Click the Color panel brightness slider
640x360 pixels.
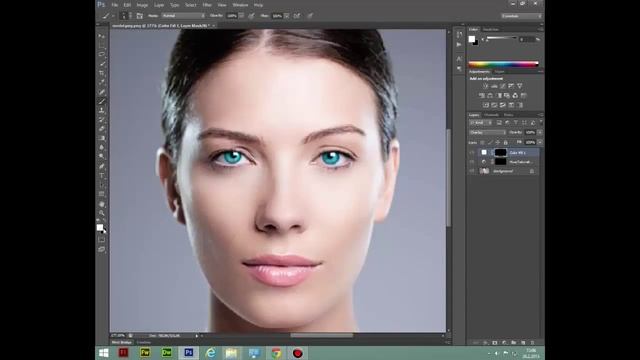click(501, 38)
